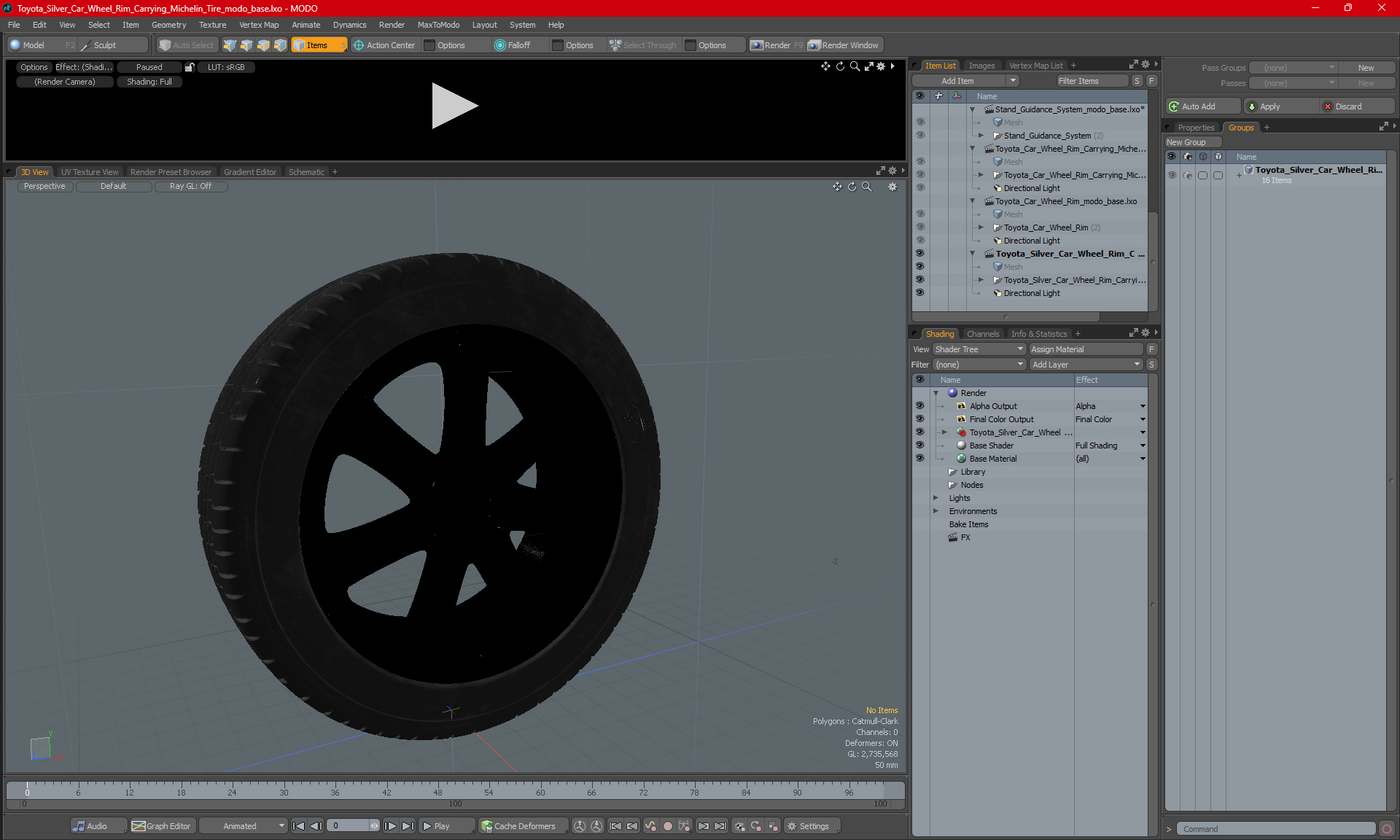
Task: Step to previous frame
Action: coord(316,826)
